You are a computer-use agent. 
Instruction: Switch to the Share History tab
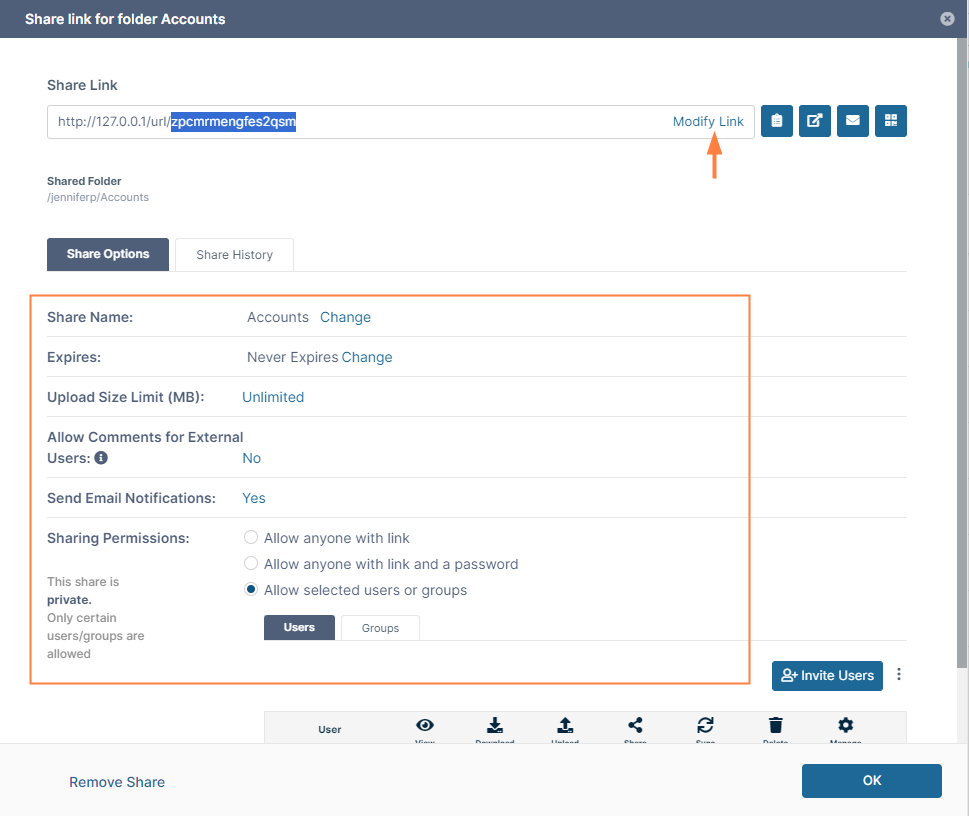(234, 255)
